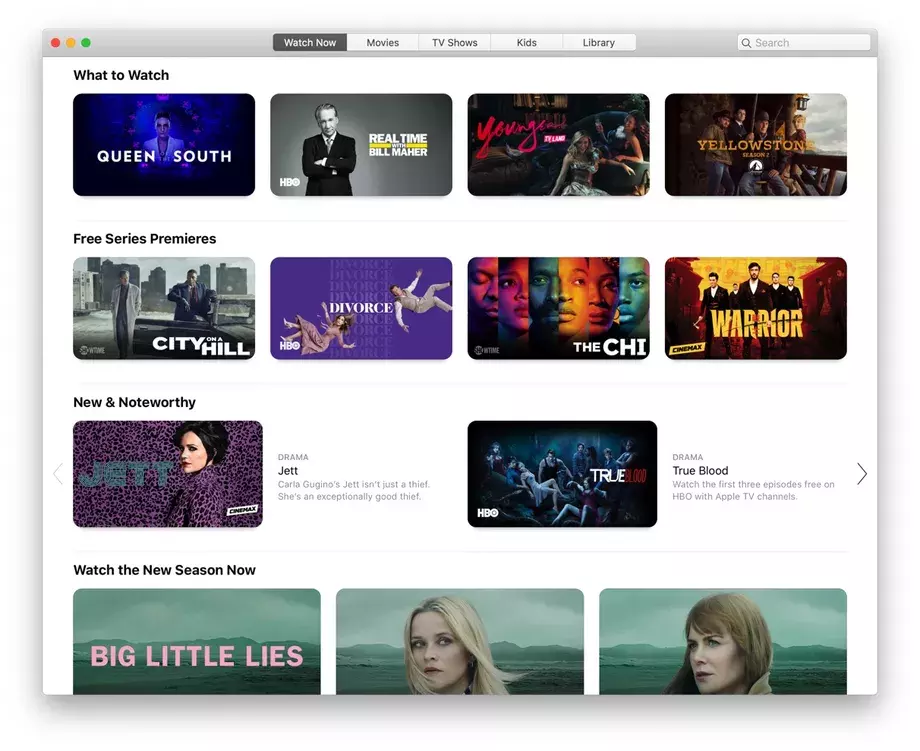Screen dimensions: 920x751
Task: Open the Warrior series card
Action: point(756,308)
